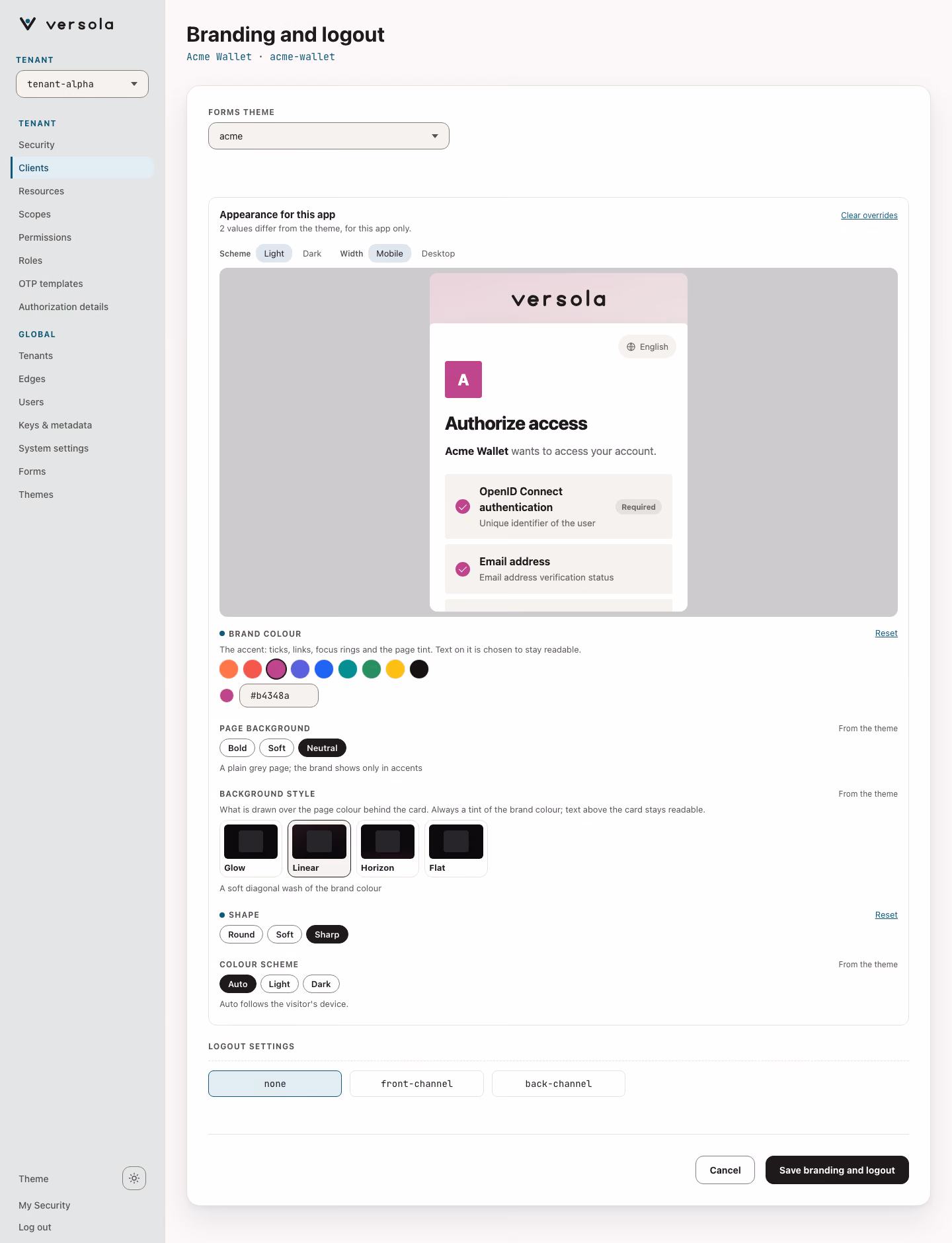Select the Glow background style thumbnail
952x1243 pixels.
click(x=251, y=849)
